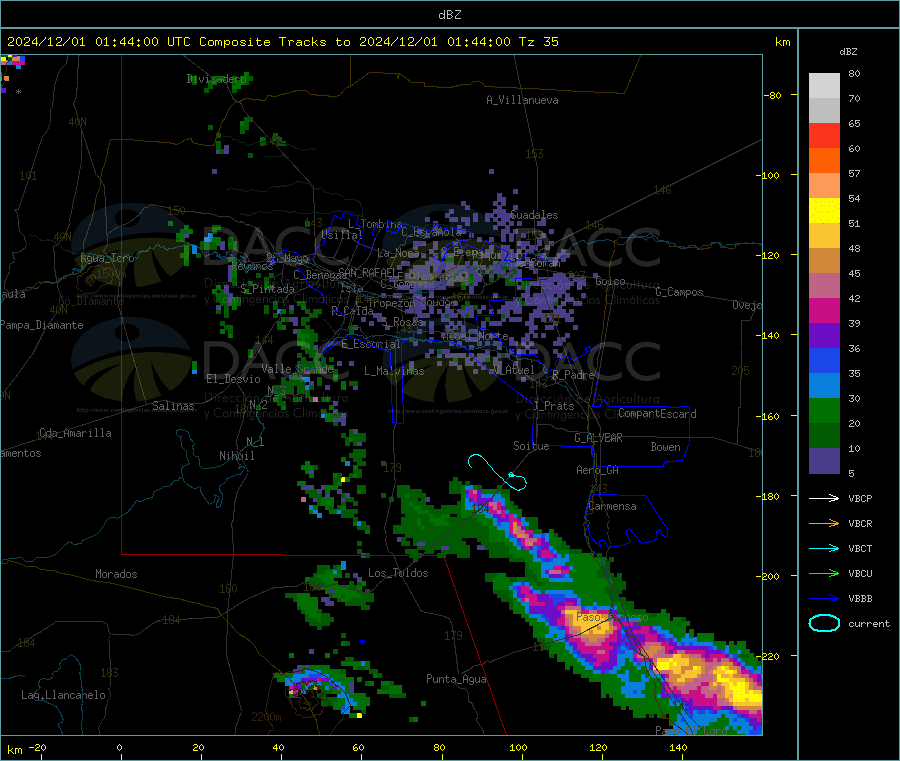Click the Lag.Llancanelo map label
Viewport: 900px width, 761px height.
point(63,695)
